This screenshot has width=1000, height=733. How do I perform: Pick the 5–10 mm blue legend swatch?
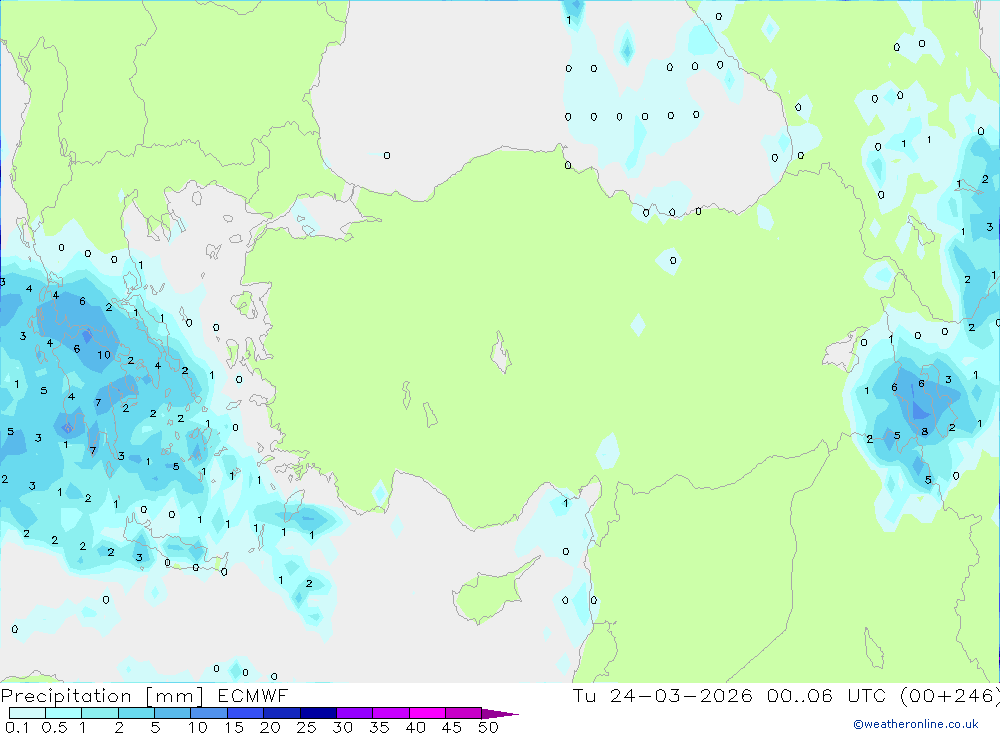[173, 713]
